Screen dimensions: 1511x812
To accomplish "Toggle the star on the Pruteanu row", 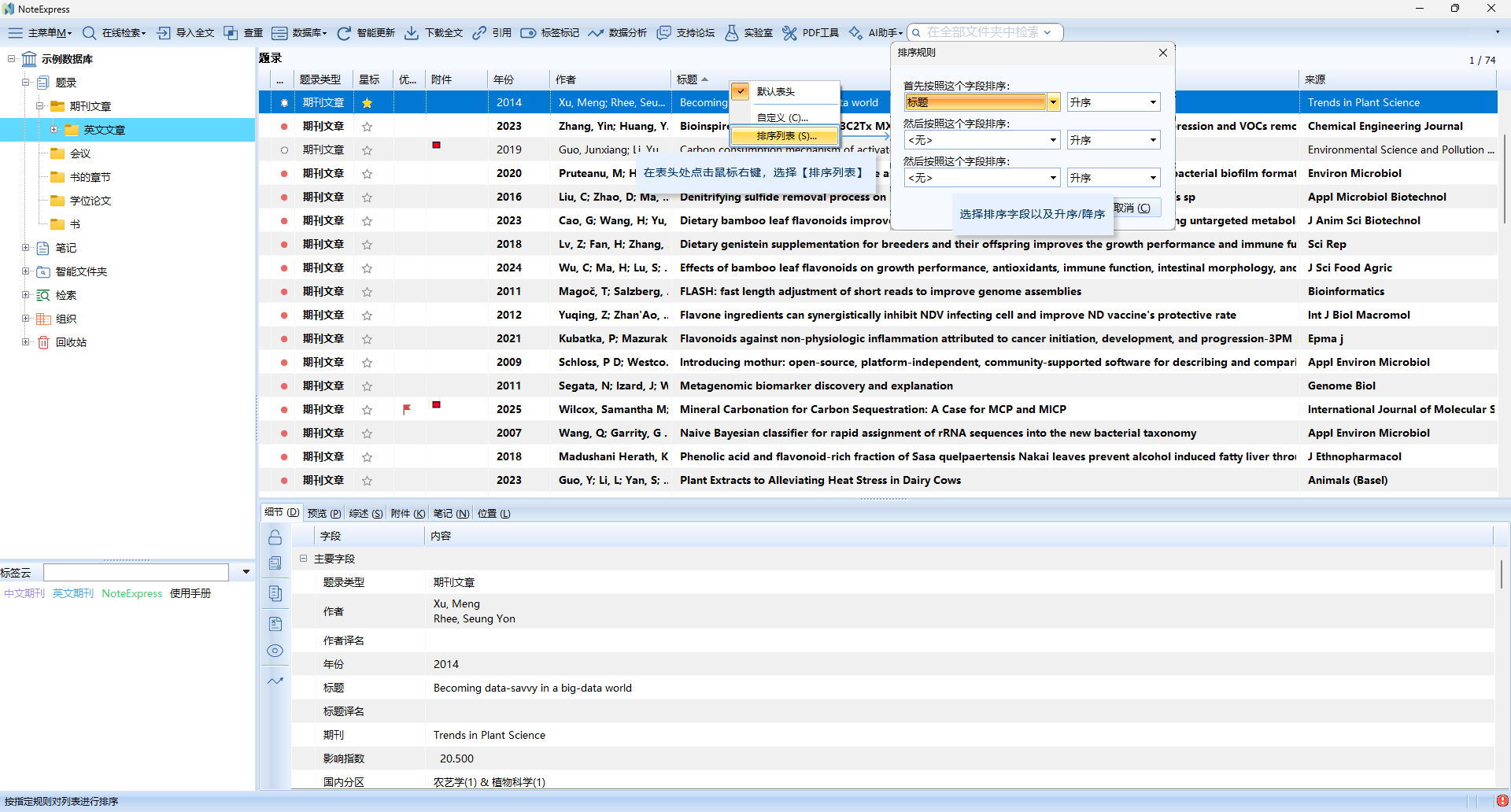I will pos(367,173).
